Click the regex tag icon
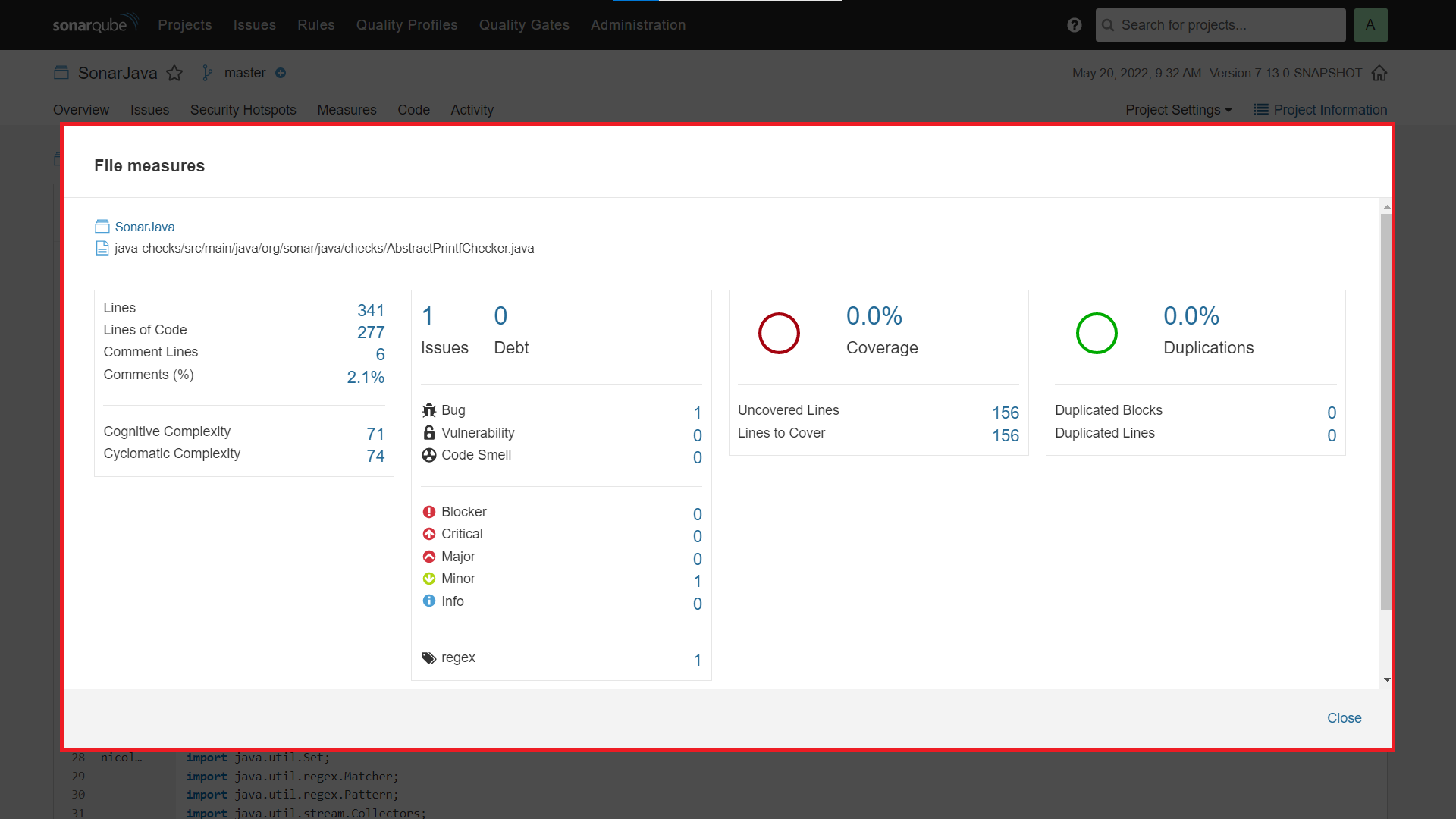Image resolution: width=1456 pixels, height=819 pixels. click(x=429, y=657)
